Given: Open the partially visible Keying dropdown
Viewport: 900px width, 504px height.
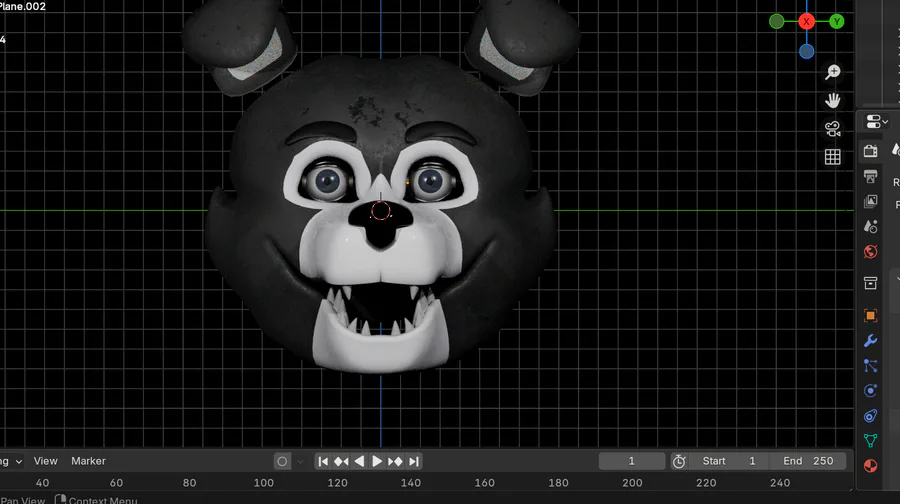Looking at the screenshot, I should pos(11,462).
